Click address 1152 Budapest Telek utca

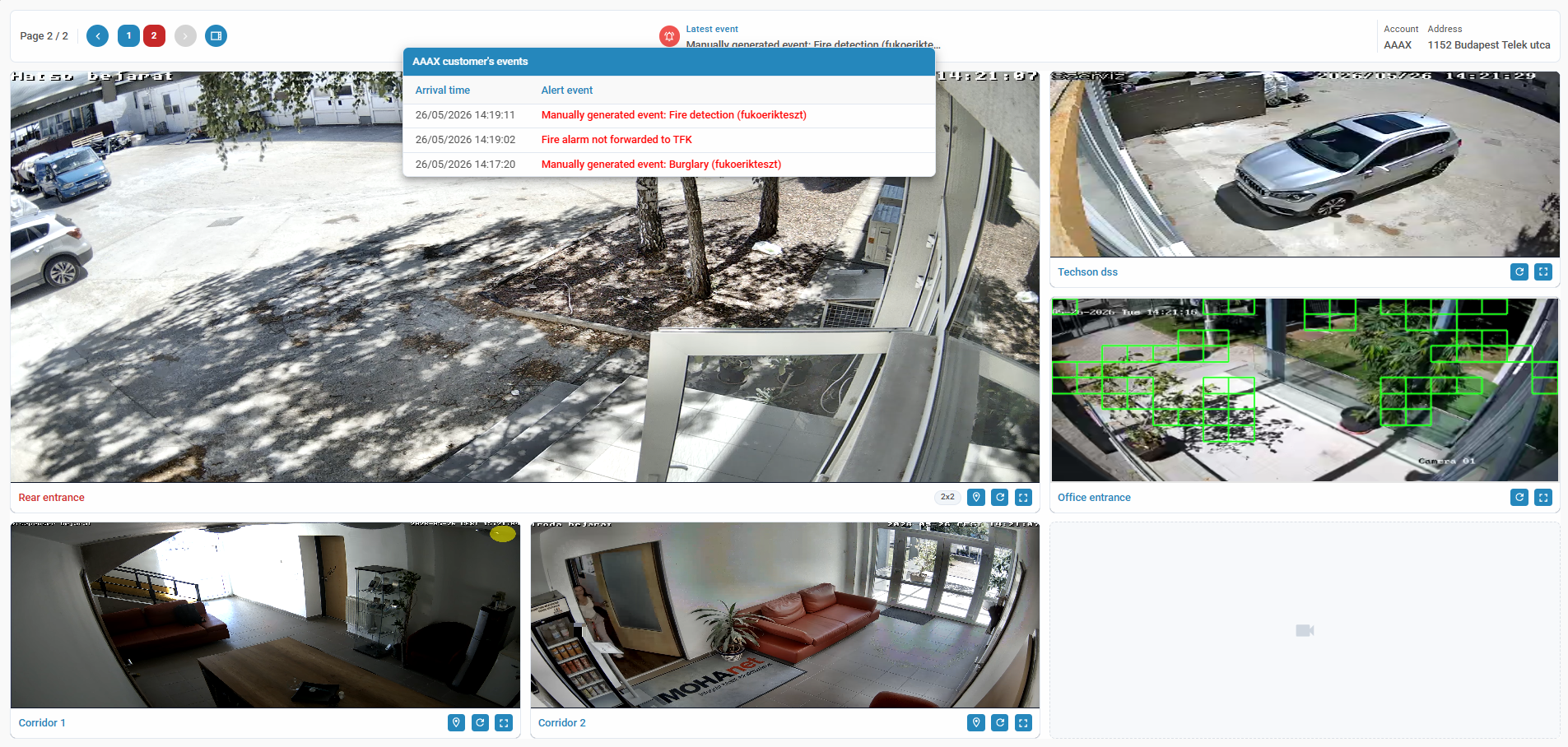pyautogui.click(x=1488, y=45)
